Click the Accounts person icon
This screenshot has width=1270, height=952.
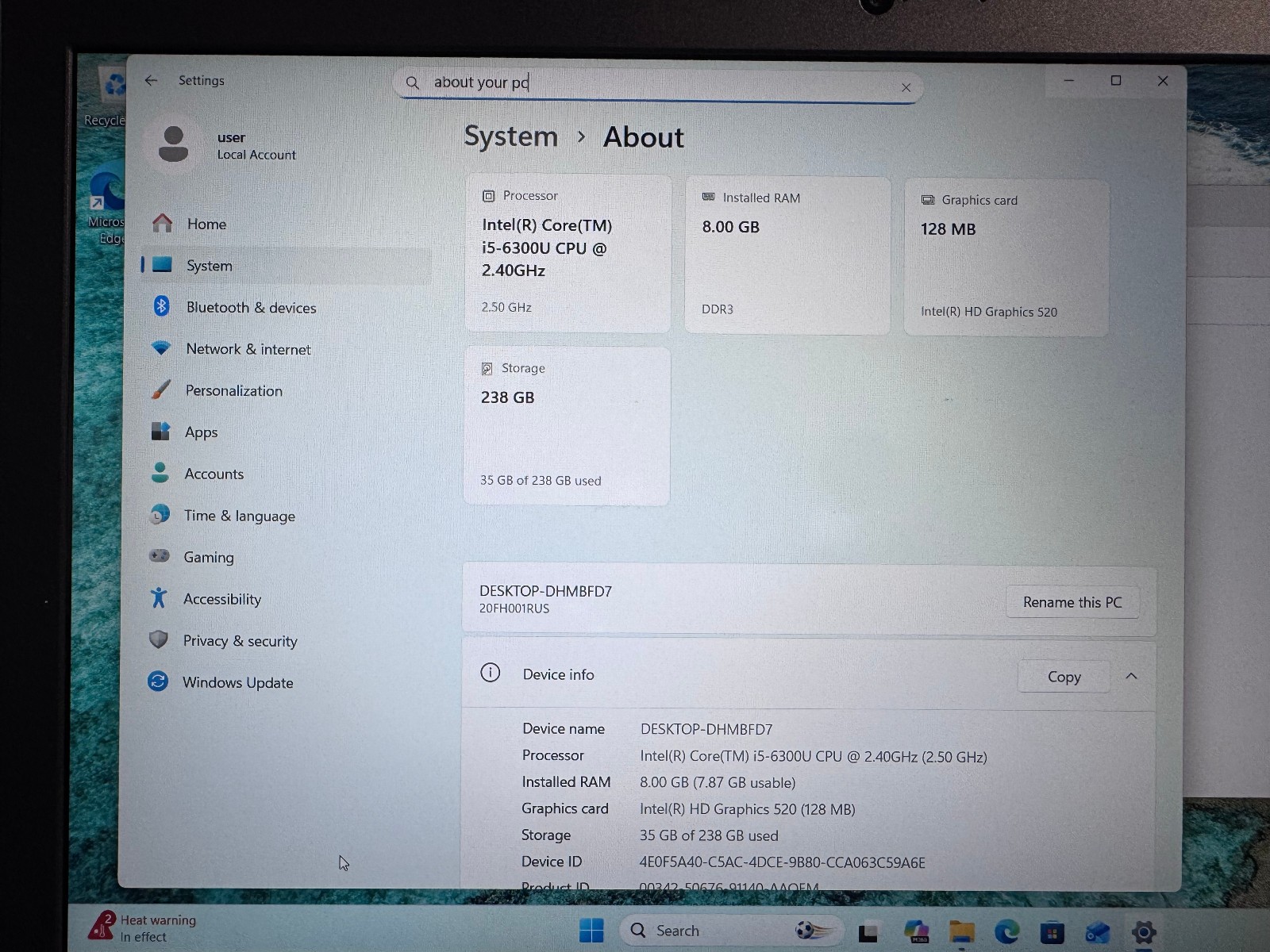(x=160, y=473)
